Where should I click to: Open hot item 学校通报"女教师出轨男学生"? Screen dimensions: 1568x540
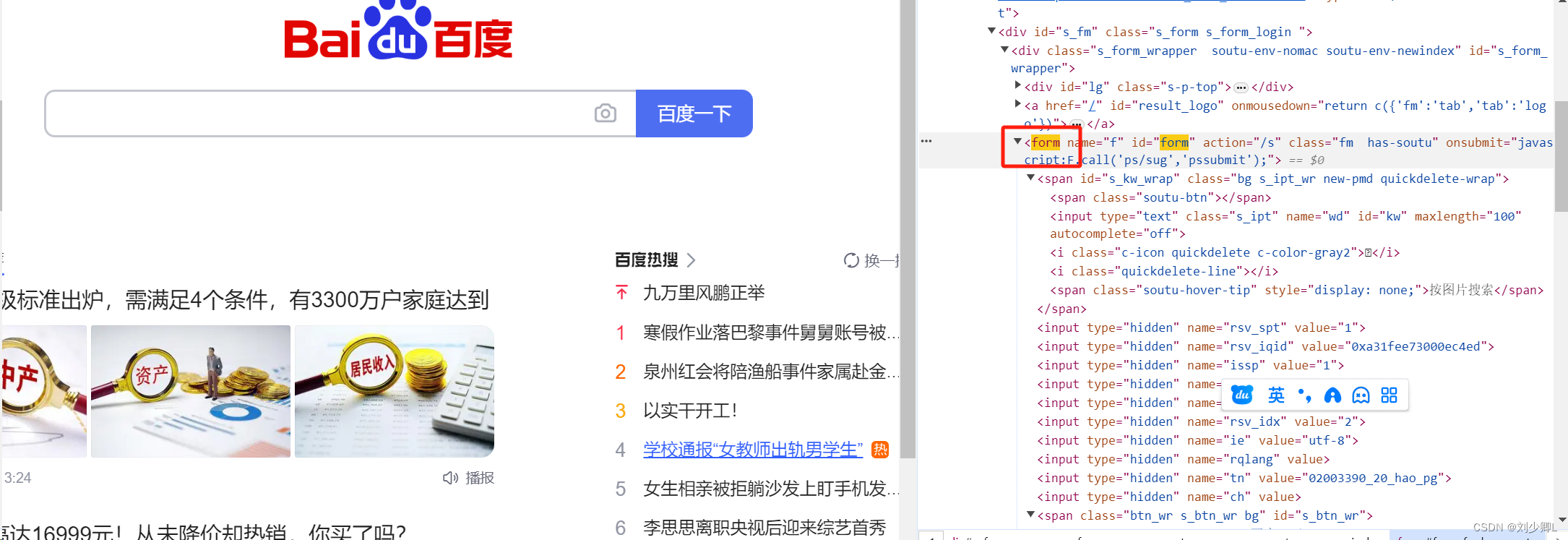coord(753,450)
